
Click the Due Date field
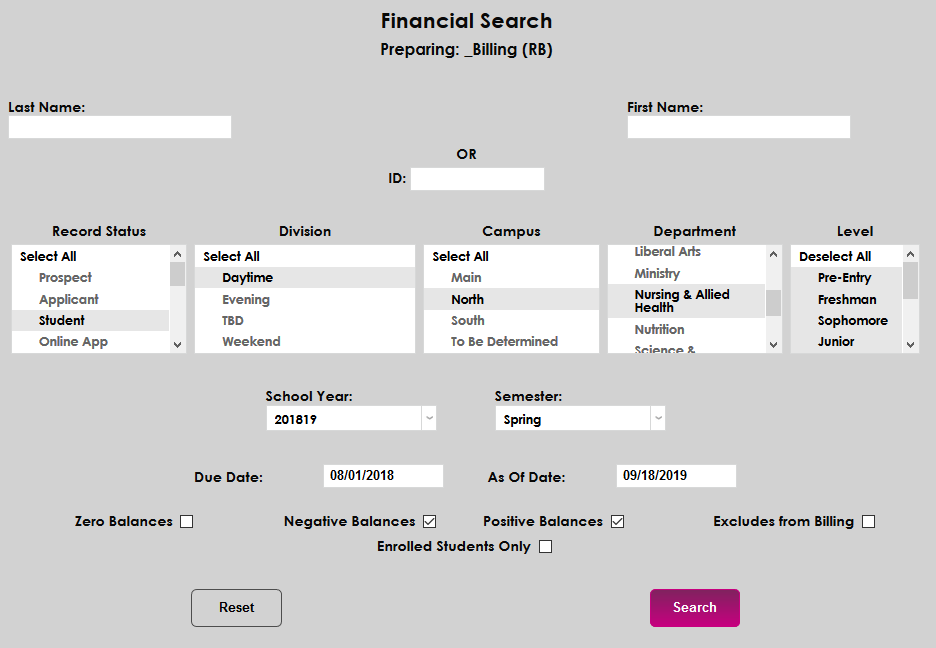[383, 476]
